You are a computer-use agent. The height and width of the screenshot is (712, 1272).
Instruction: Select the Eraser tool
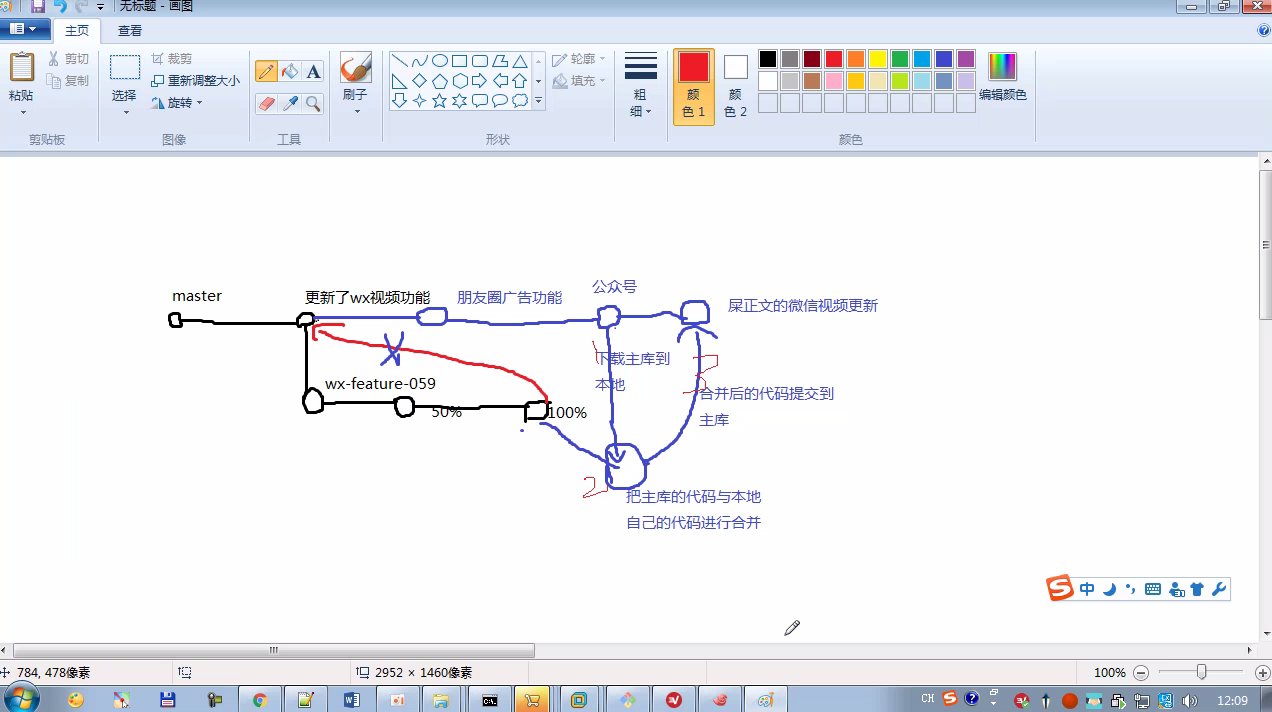(x=266, y=103)
